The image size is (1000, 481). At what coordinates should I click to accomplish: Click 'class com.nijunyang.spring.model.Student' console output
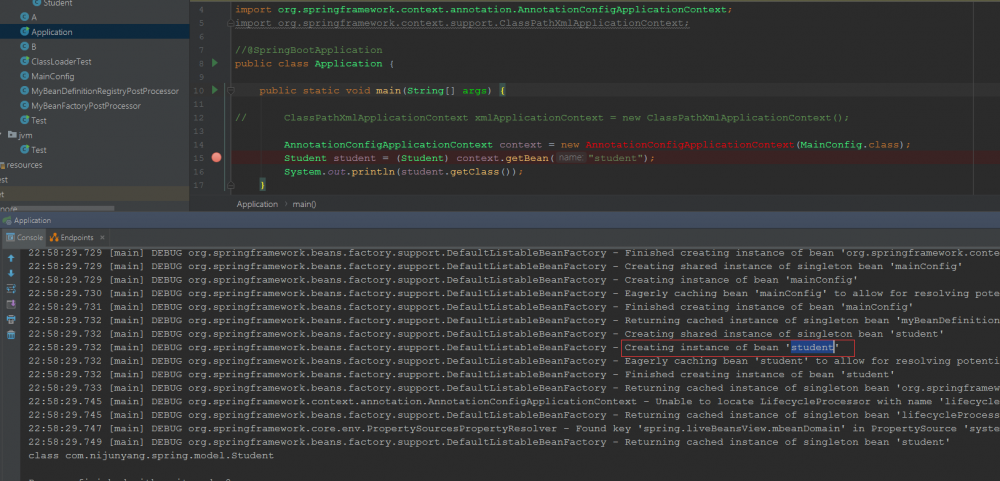151,455
